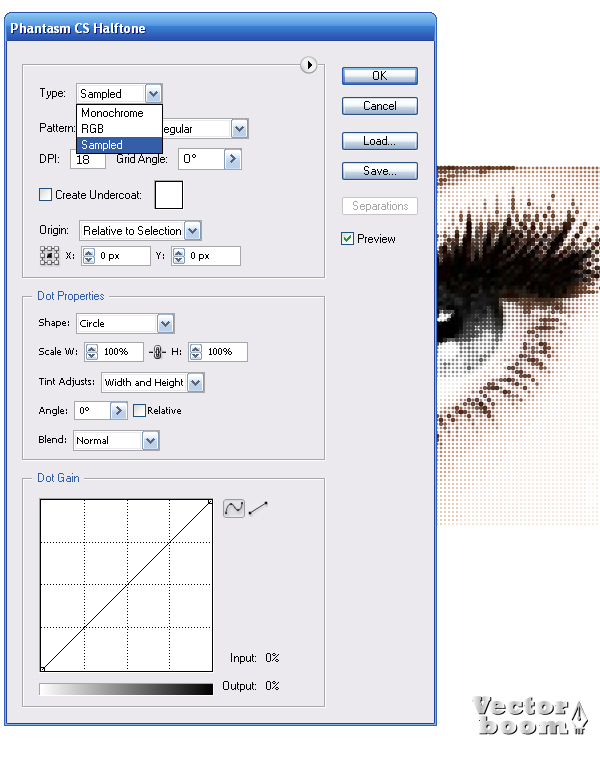Click the undercoat color swatch

169,195
